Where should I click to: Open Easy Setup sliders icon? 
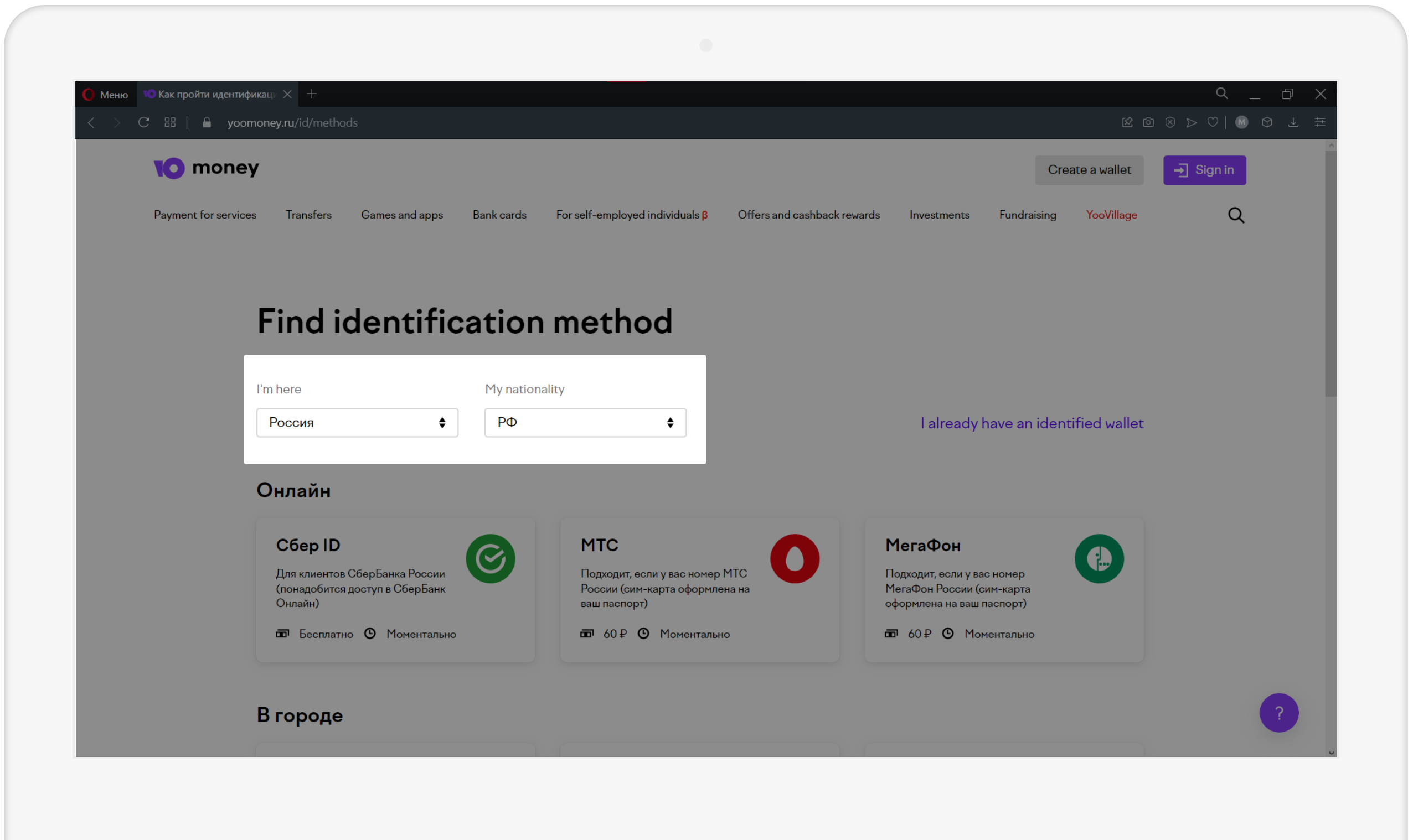coord(1319,122)
